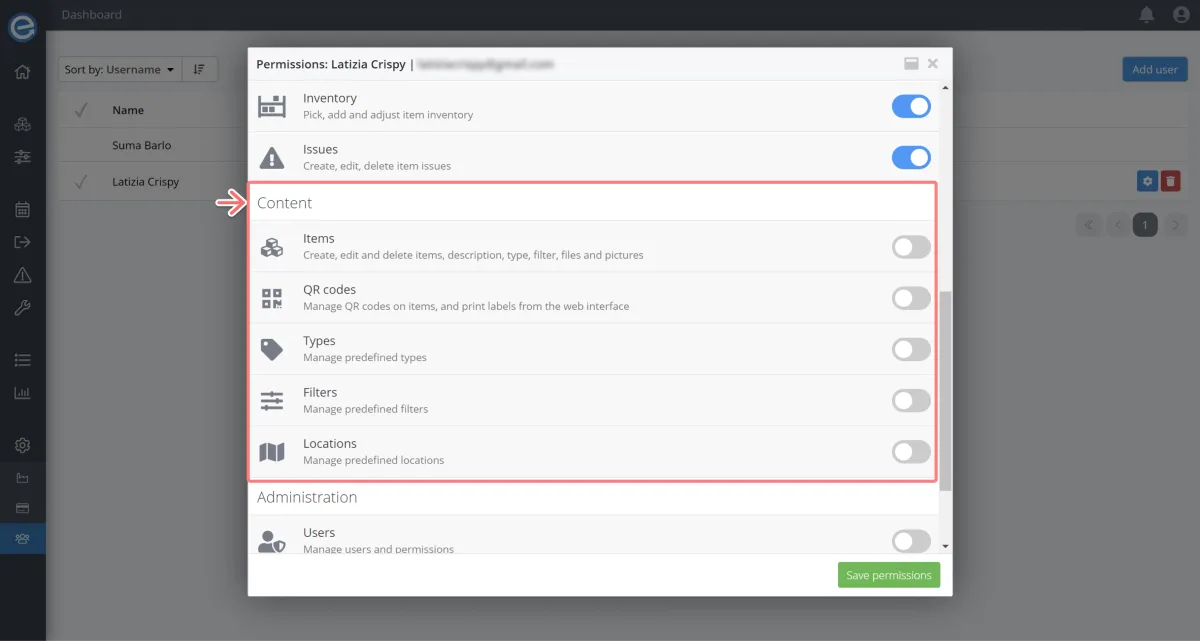Toggle sort order direction button

(x=199, y=70)
